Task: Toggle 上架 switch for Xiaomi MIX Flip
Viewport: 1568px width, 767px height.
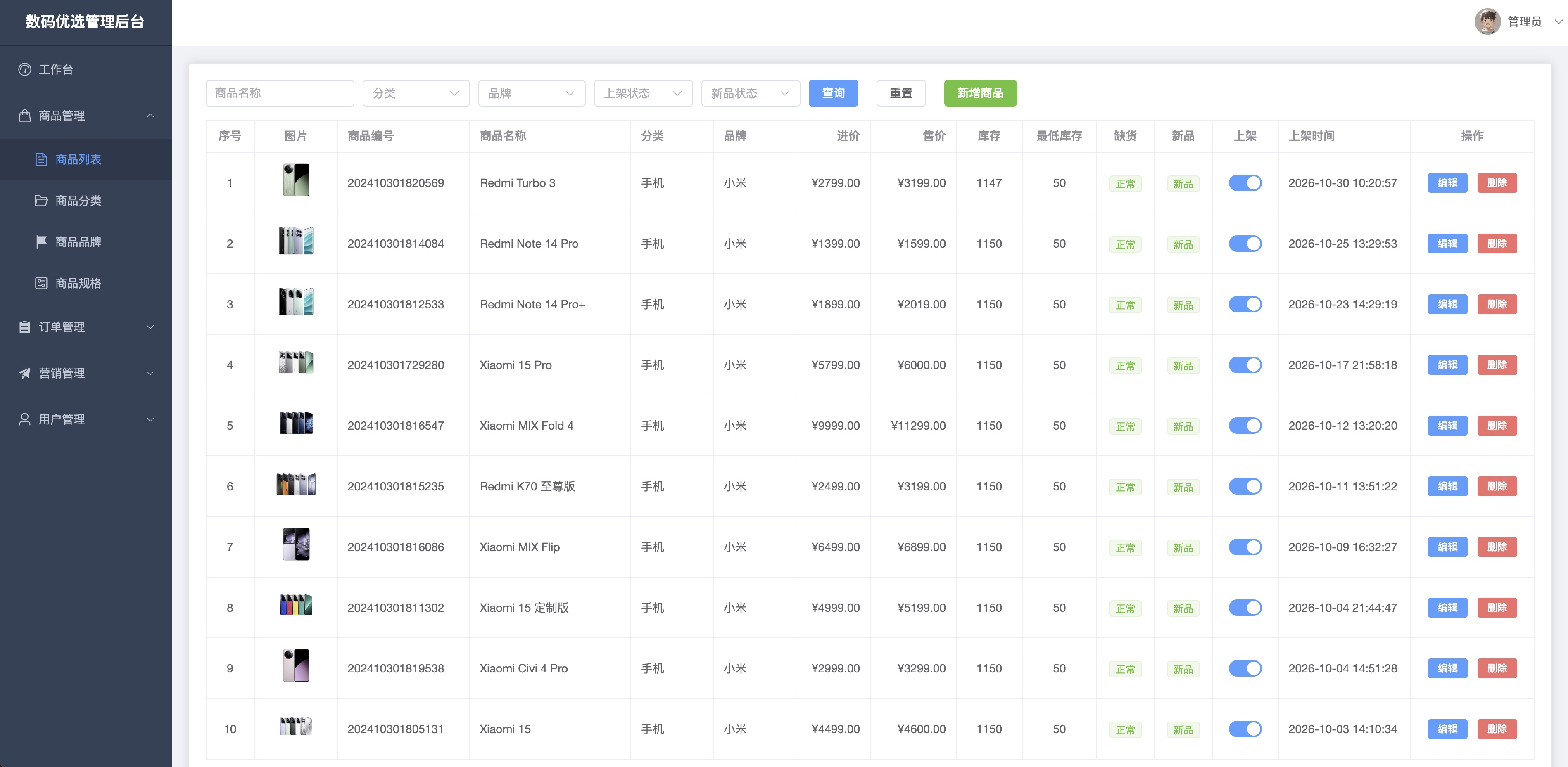Action: pyautogui.click(x=1245, y=547)
